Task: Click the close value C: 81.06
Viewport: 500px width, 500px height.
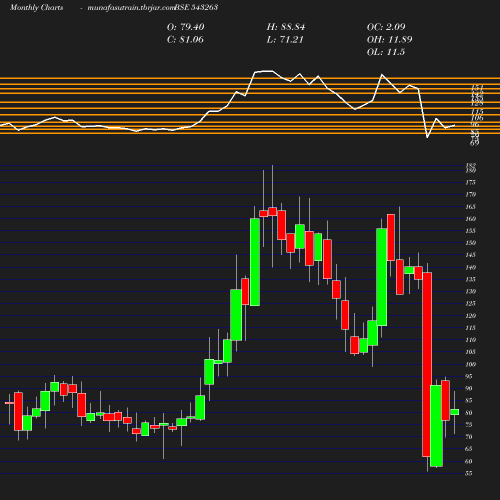Action: pos(185,40)
